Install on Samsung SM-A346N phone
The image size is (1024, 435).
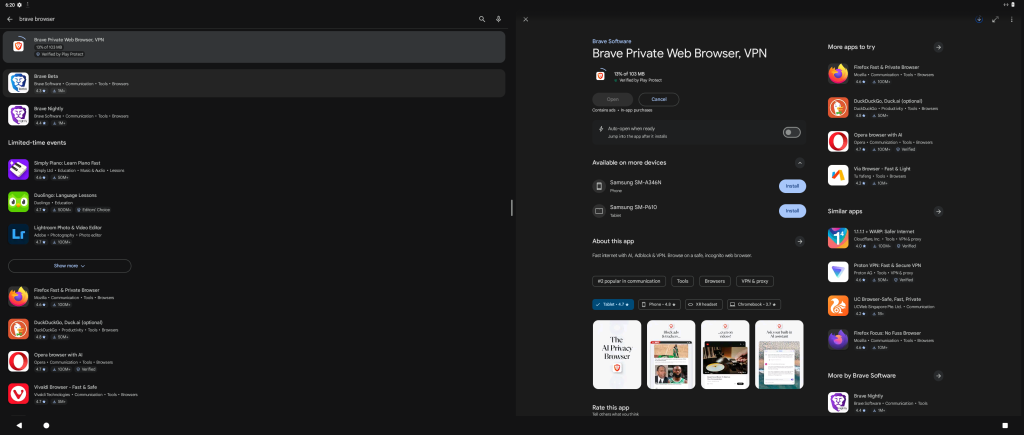(792, 186)
